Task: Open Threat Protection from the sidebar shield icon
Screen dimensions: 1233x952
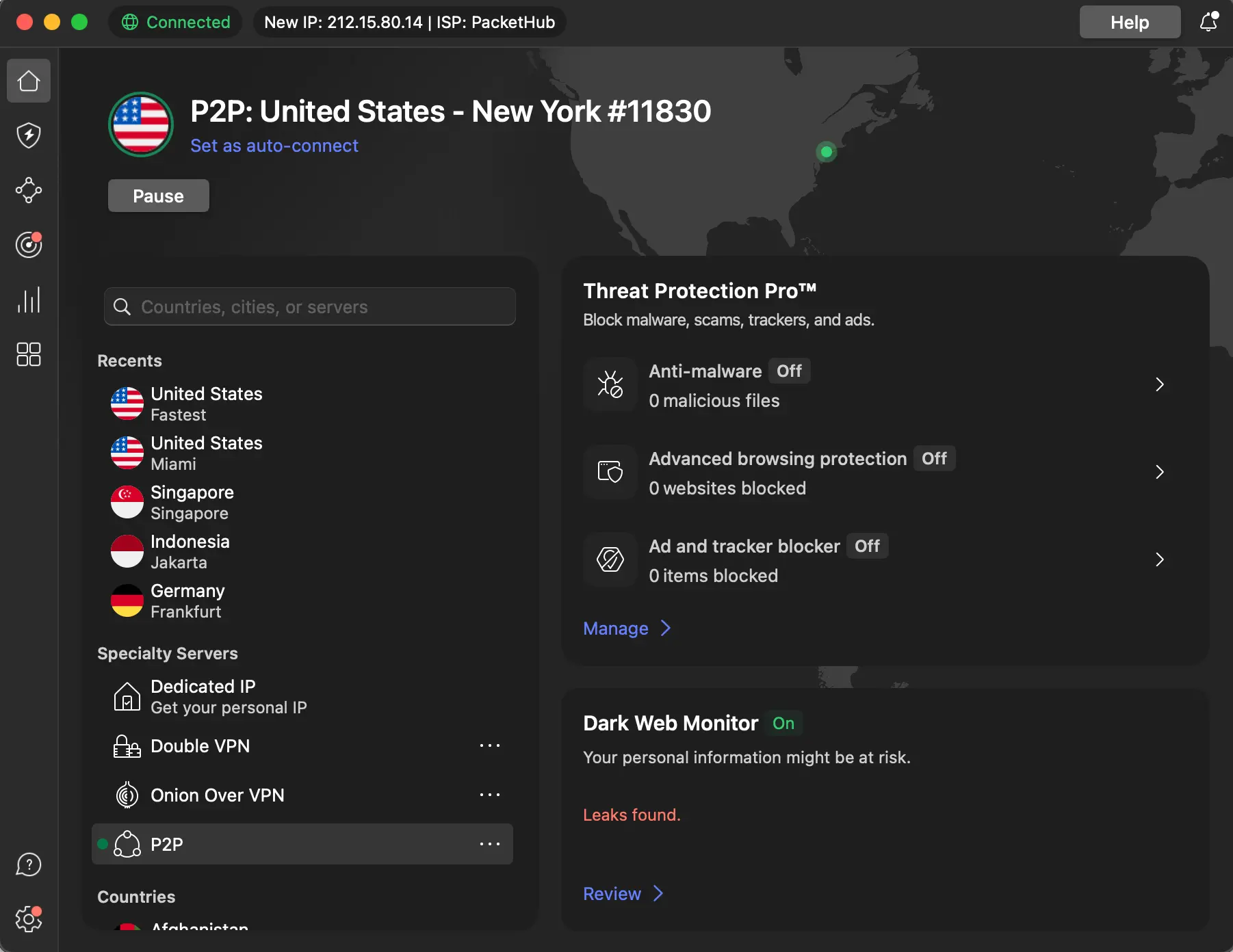Action: (x=28, y=135)
